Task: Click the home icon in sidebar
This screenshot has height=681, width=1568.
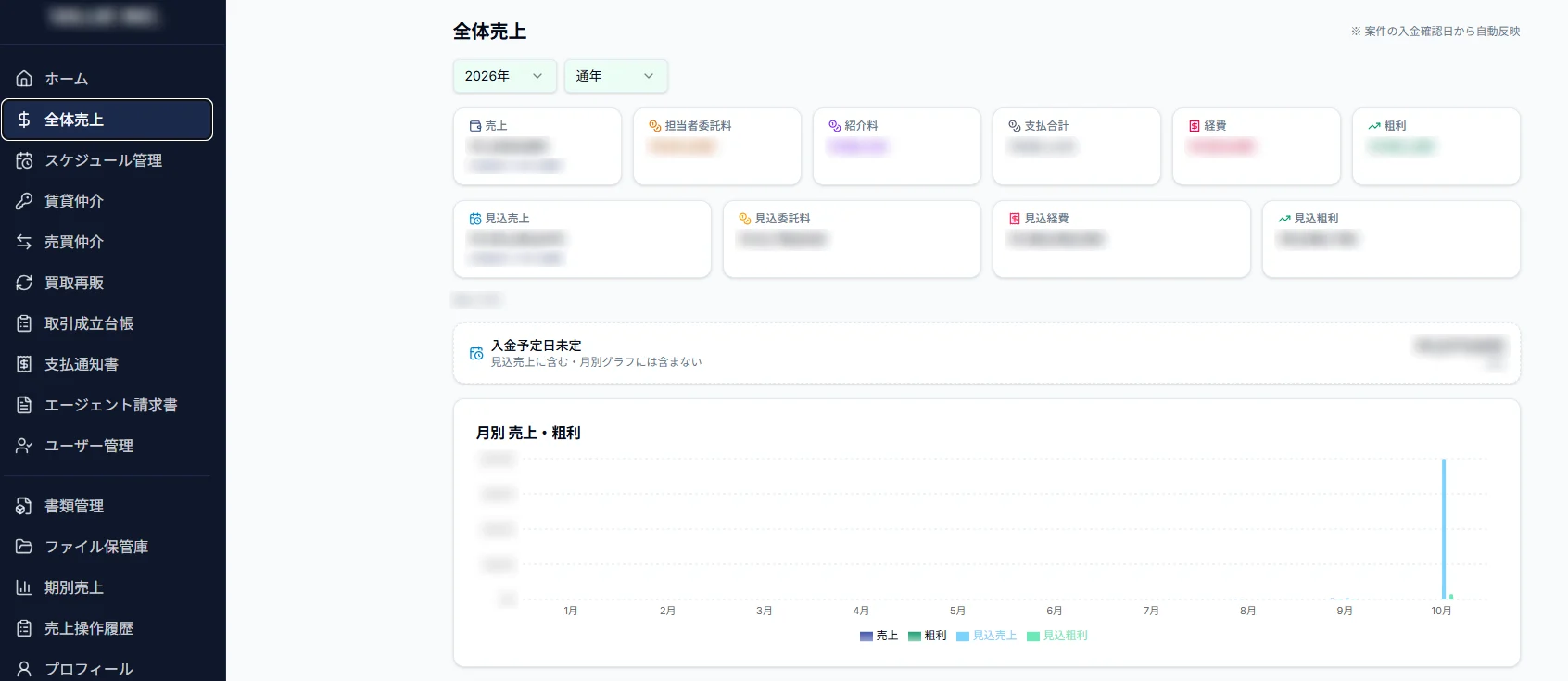Action: click(24, 79)
